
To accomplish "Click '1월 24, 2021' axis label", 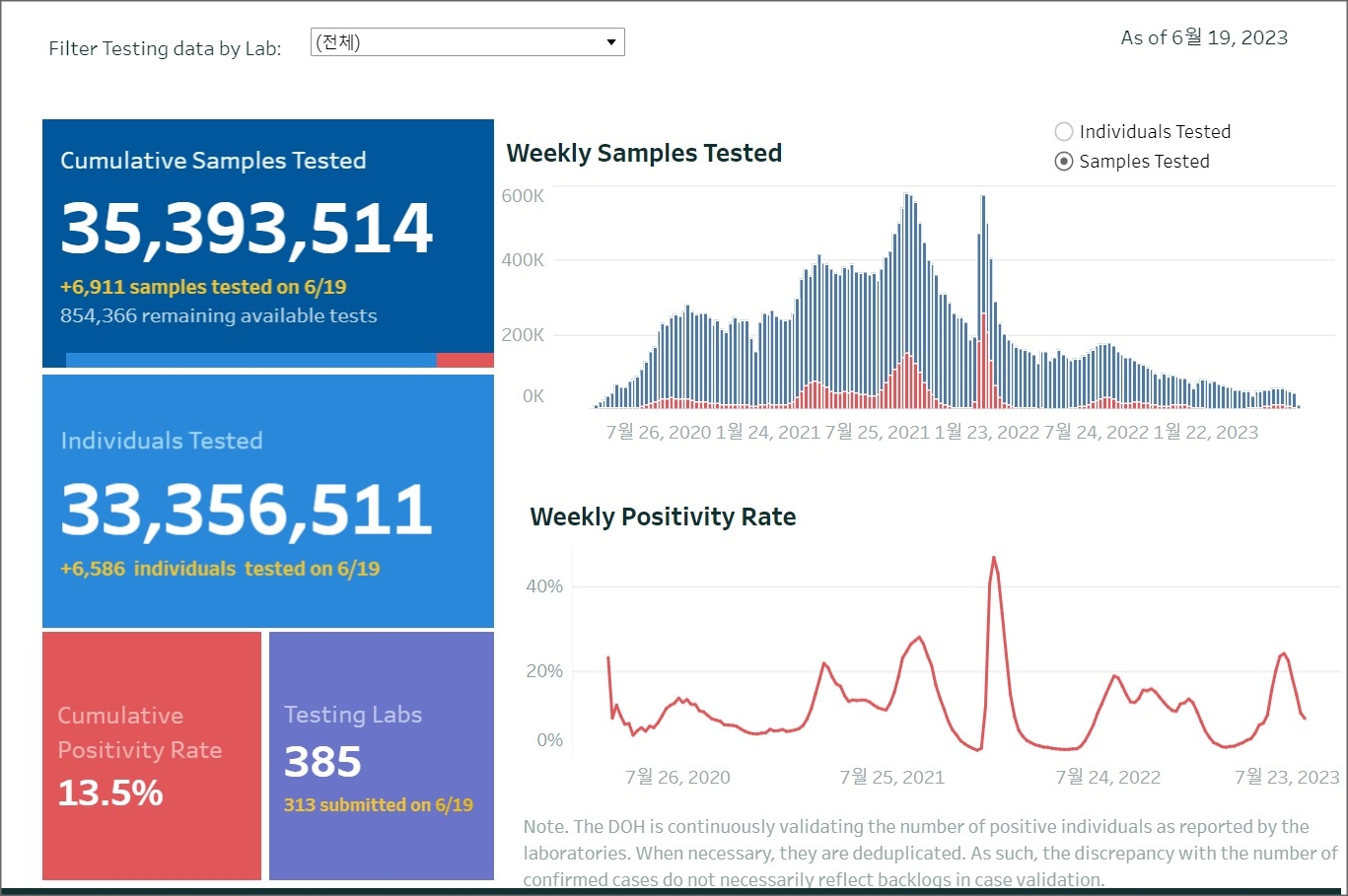I will pyautogui.click(x=768, y=432).
